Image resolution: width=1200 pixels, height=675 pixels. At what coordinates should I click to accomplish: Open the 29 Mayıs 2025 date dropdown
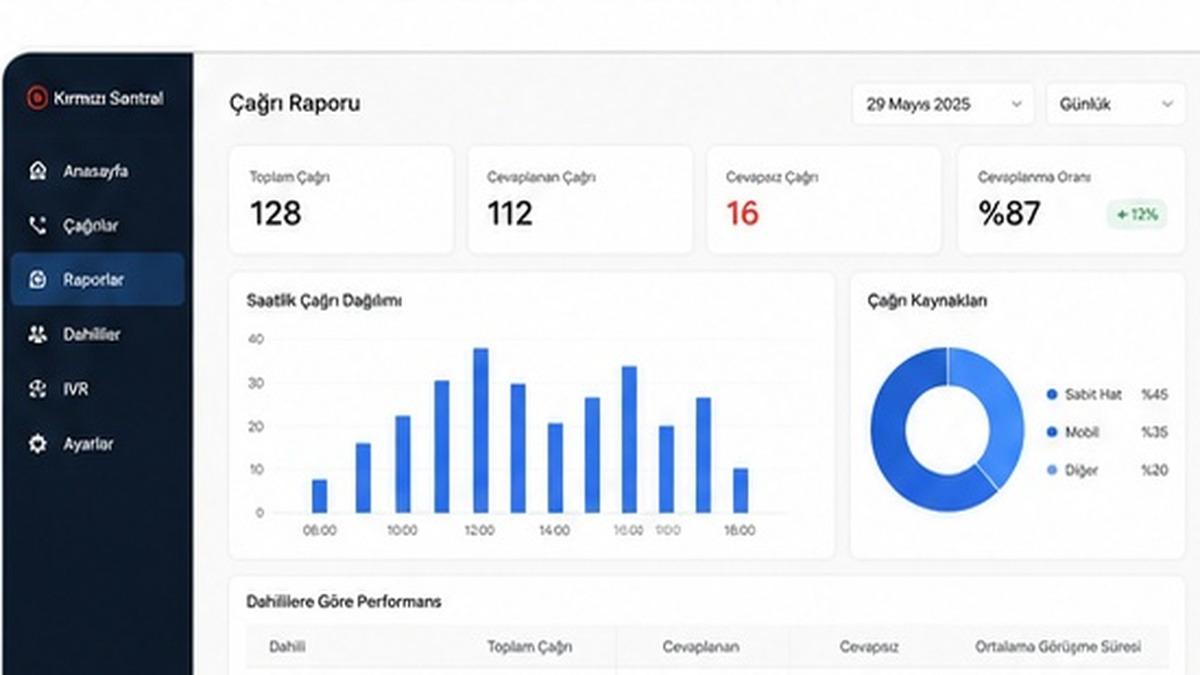pos(943,104)
